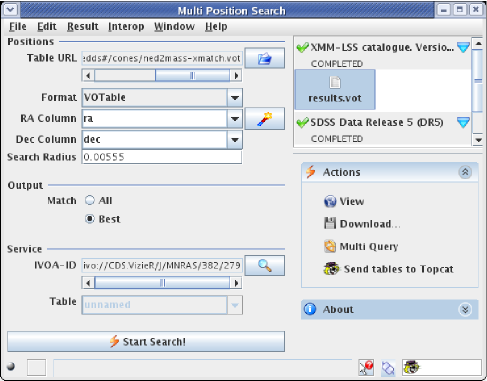Collapse the Actions panel
The width and height of the screenshot is (487, 381).
(465, 172)
